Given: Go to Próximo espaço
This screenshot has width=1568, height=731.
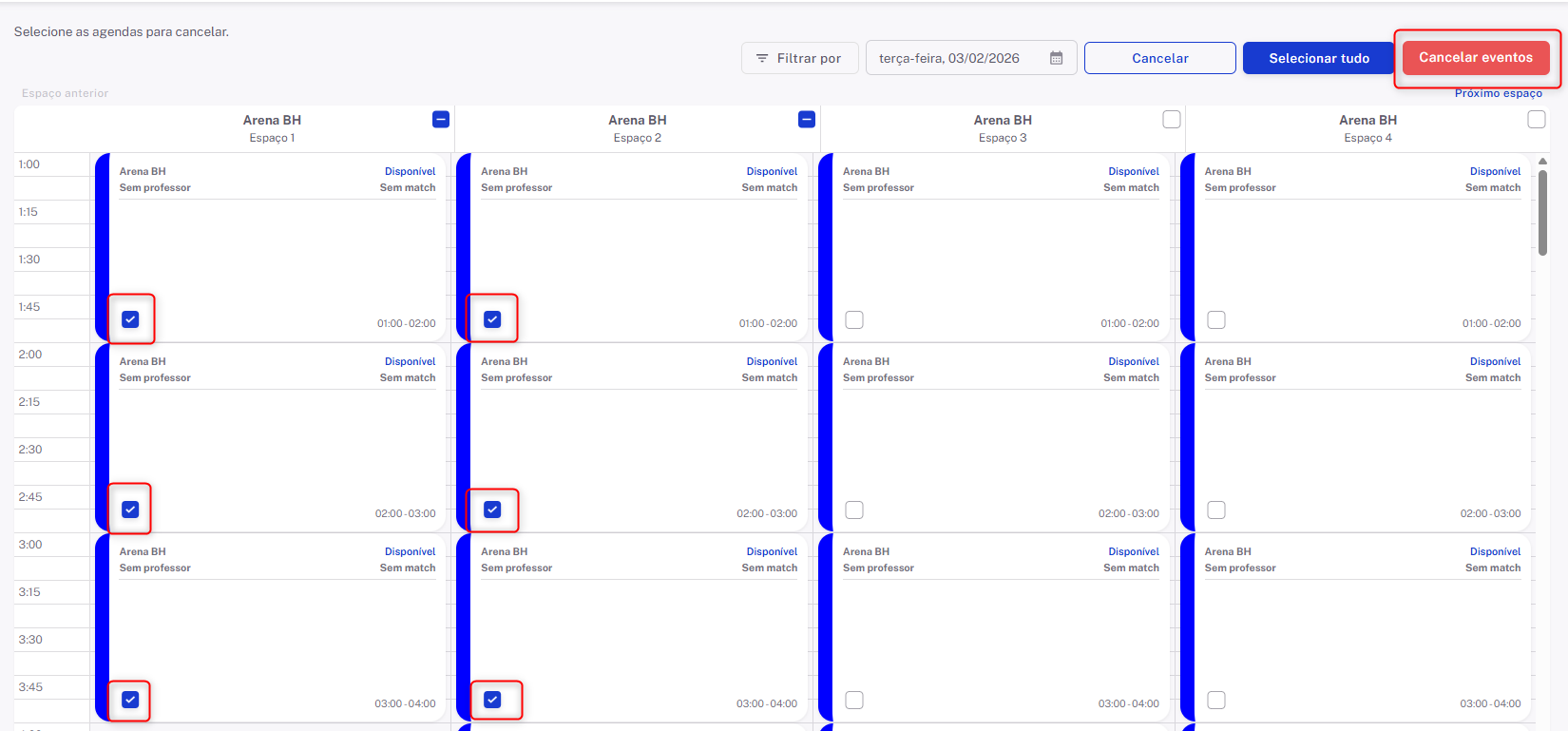Looking at the screenshot, I should point(1498,93).
